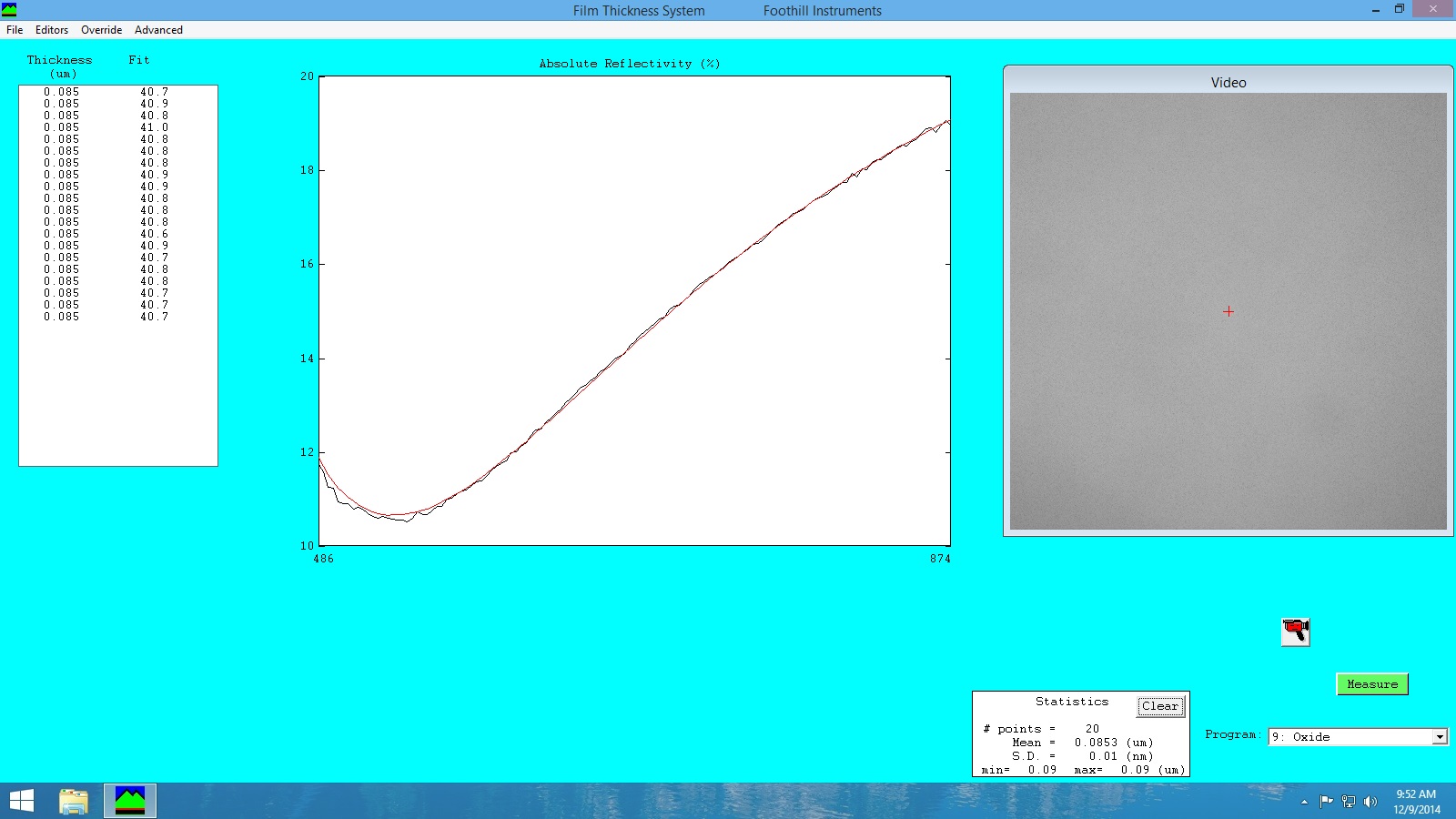Open the File menu
1456x819 pixels.
tap(15, 30)
